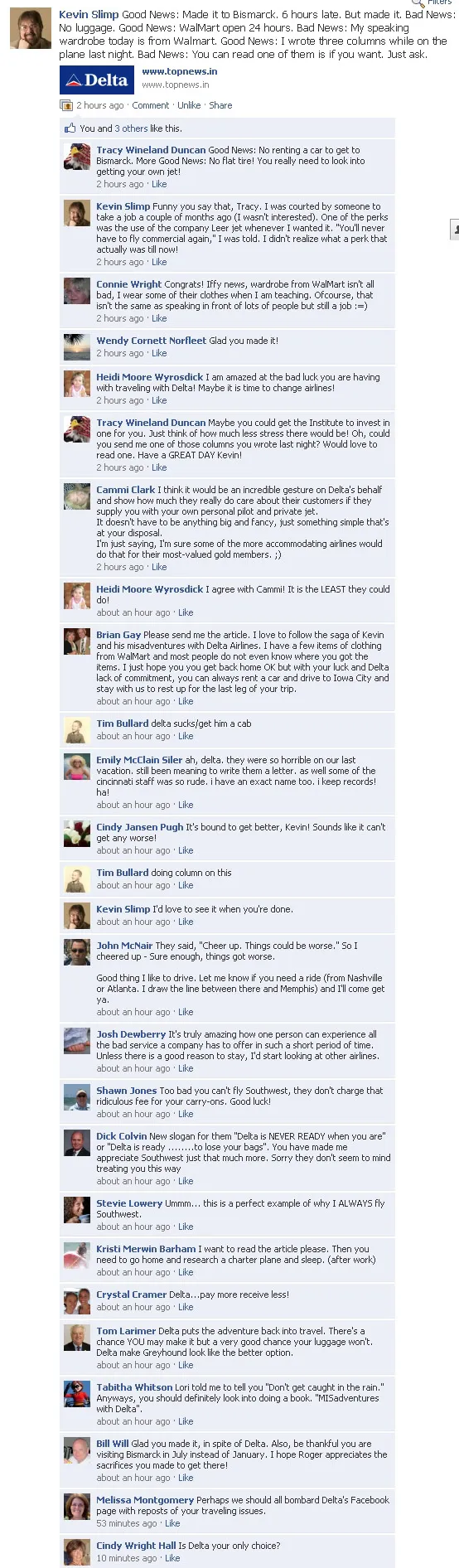The image size is (459, 1568).
Task: Click the post type icon beside timestamp
Action: (x=66, y=105)
